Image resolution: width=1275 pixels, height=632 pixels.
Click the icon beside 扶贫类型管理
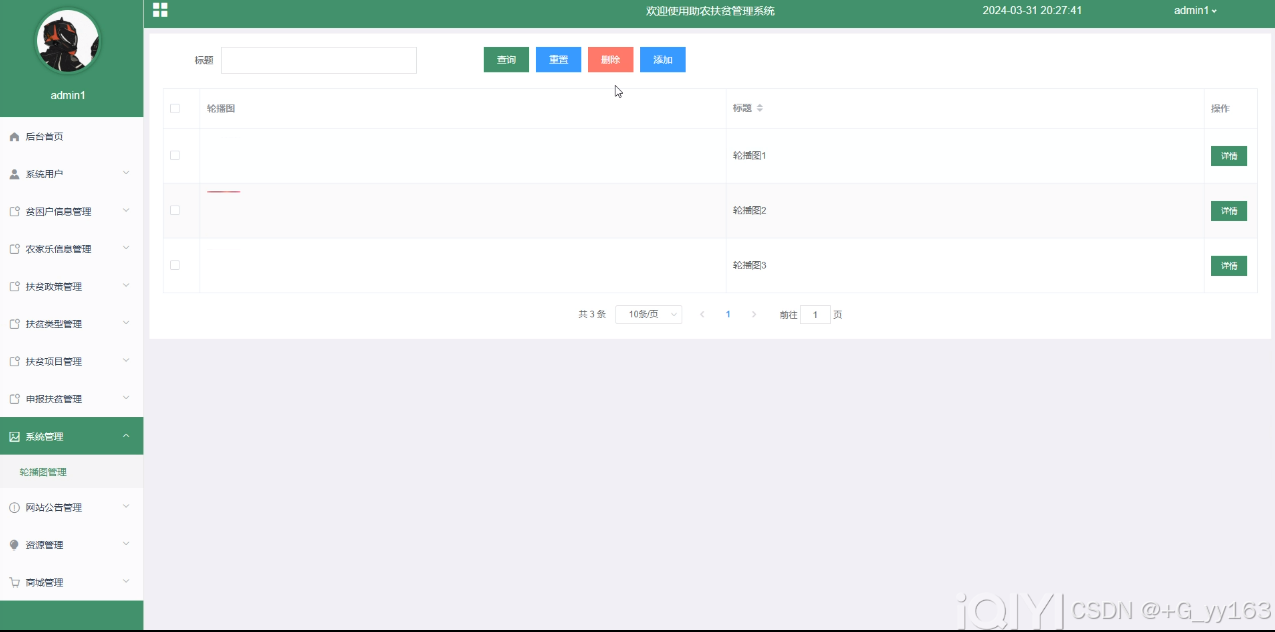(14, 324)
